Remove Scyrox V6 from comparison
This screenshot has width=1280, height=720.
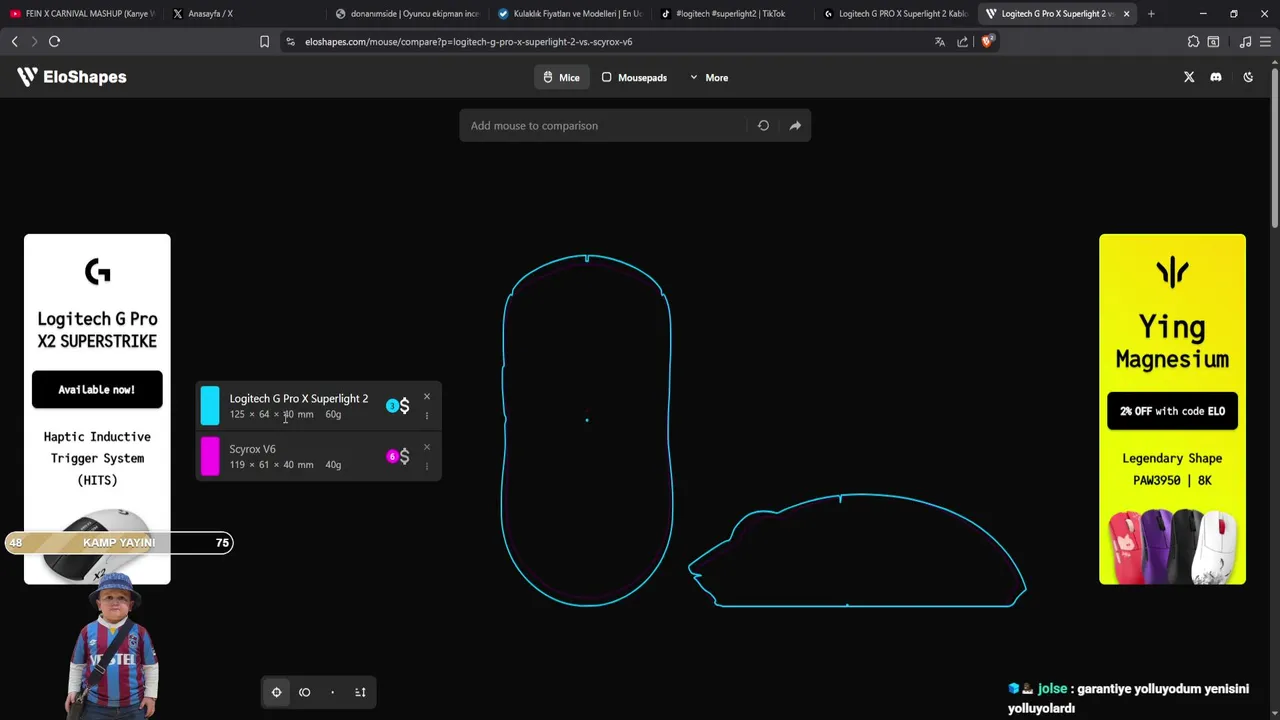pos(427,447)
